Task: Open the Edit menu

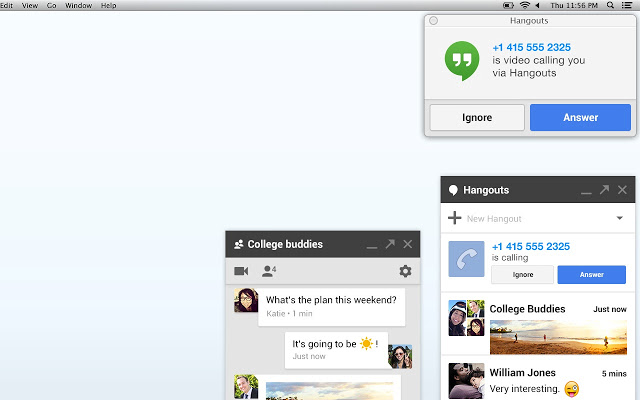Action: (x=7, y=5)
